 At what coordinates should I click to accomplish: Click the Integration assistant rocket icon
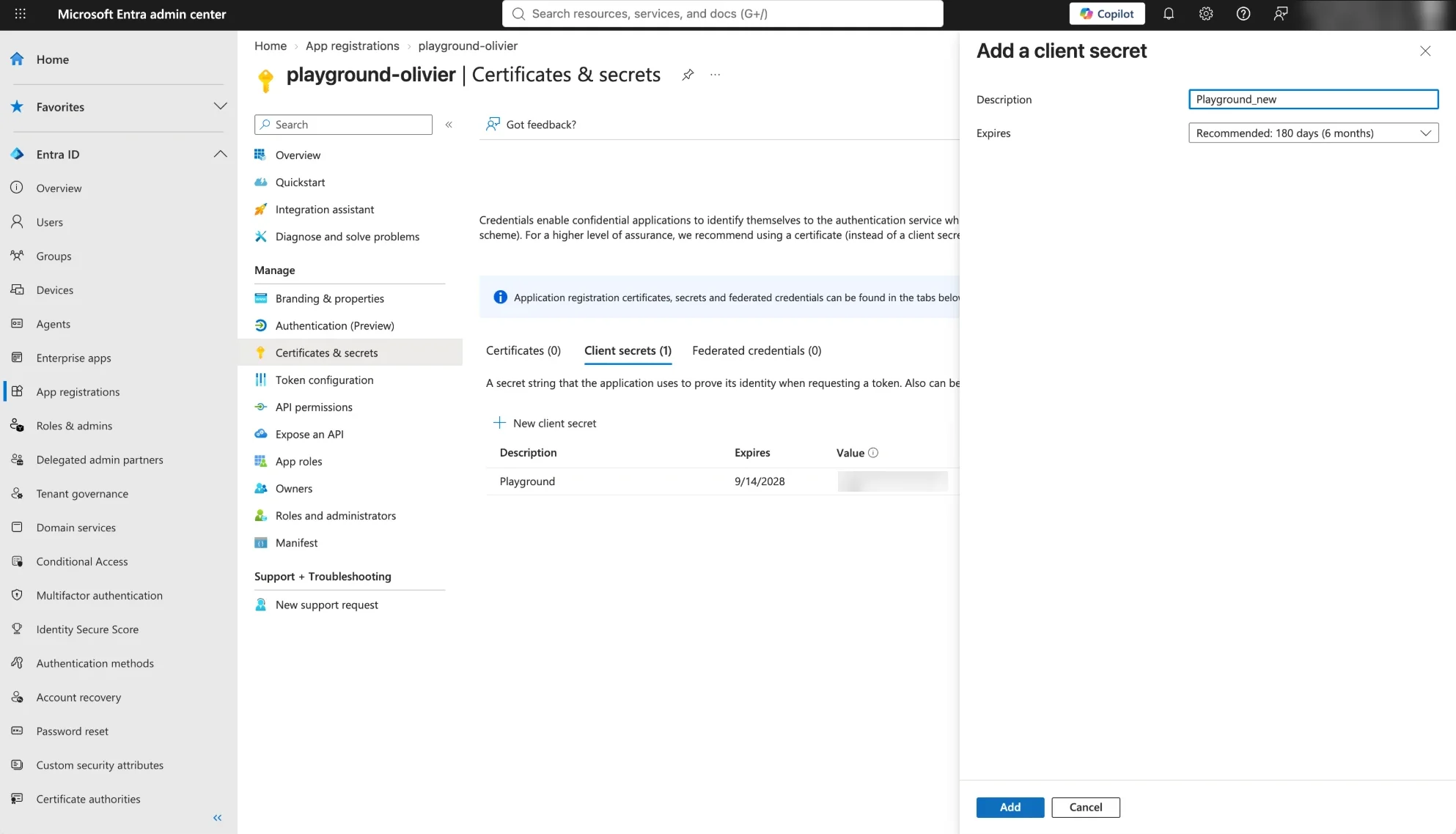click(260, 210)
